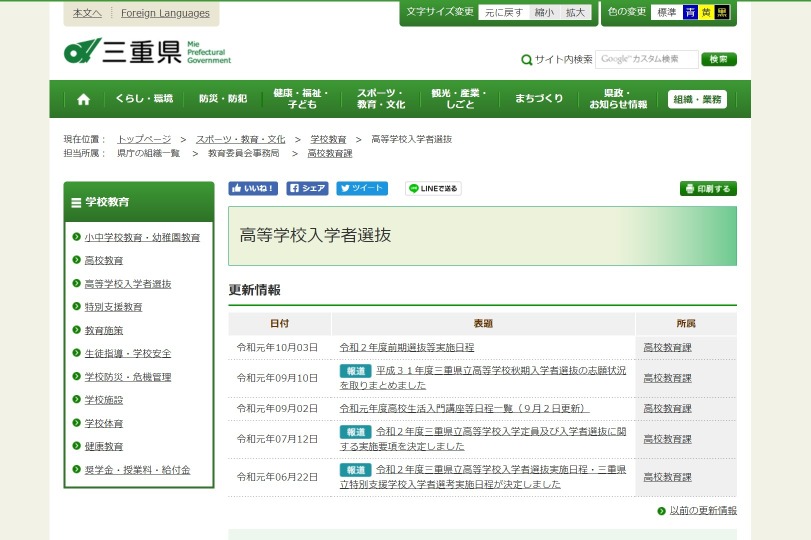Screen dimensions: 811x540
Task: Click the Mie Prefecture logo
Action: point(147,51)
